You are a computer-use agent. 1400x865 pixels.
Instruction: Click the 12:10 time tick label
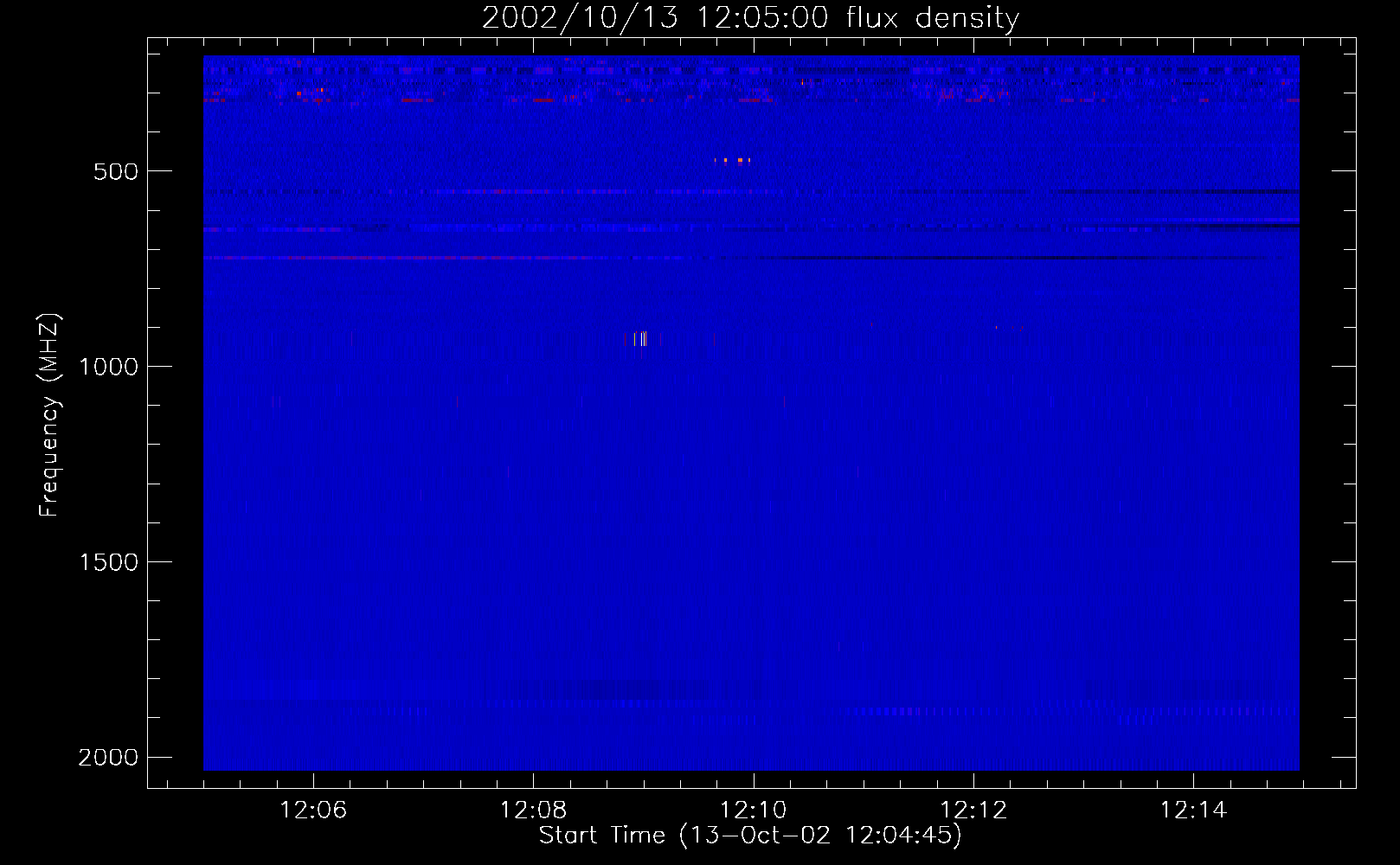(x=753, y=810)
